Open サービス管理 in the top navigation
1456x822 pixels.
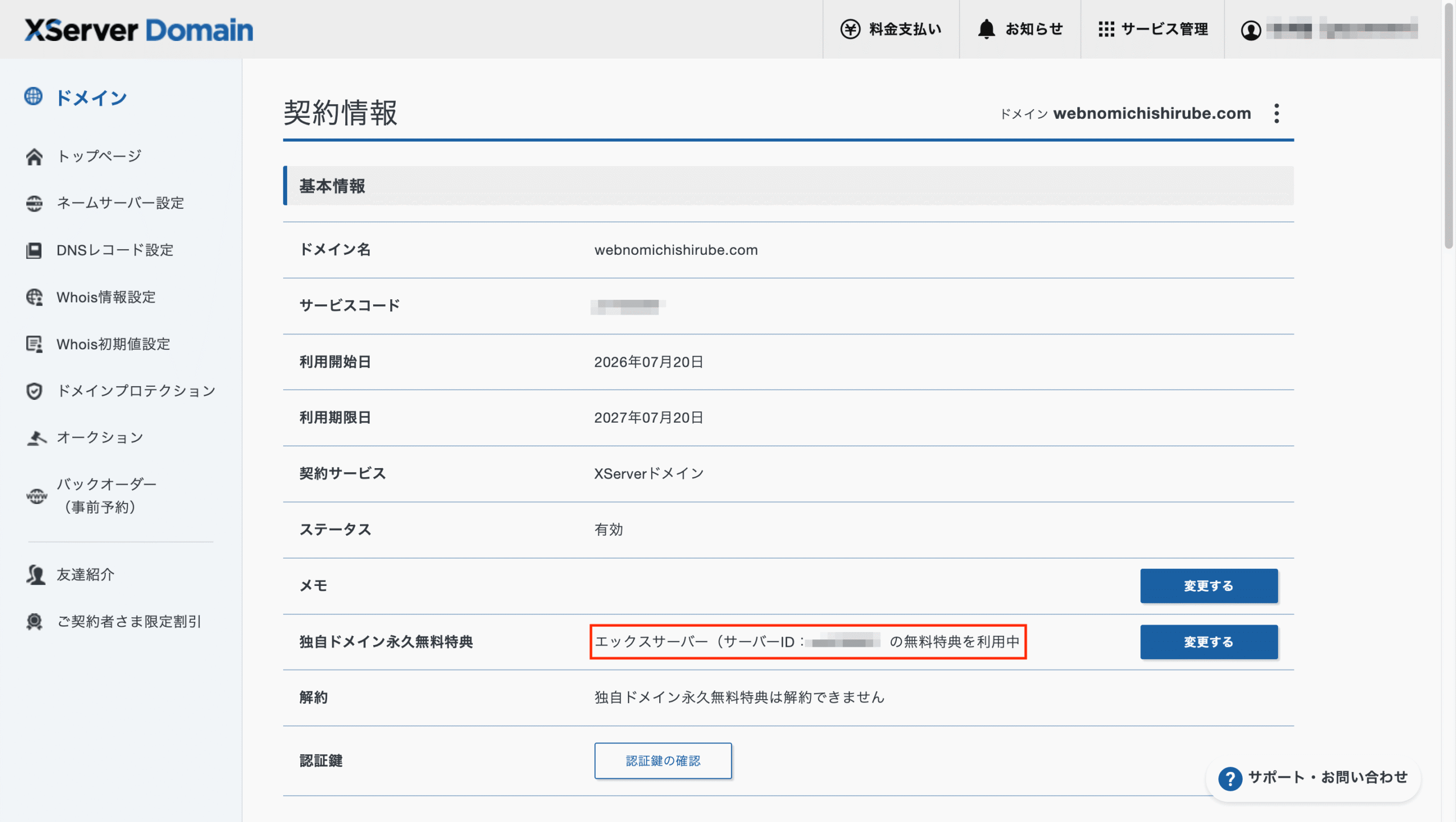tap(1153, 29)
